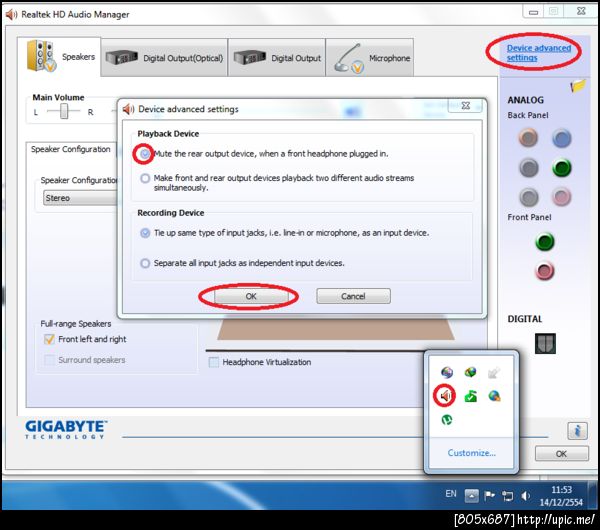This screenshot has width=600, height=530.
Task: Toggle Front left and right checkbox
Action: tap(49, 339)
